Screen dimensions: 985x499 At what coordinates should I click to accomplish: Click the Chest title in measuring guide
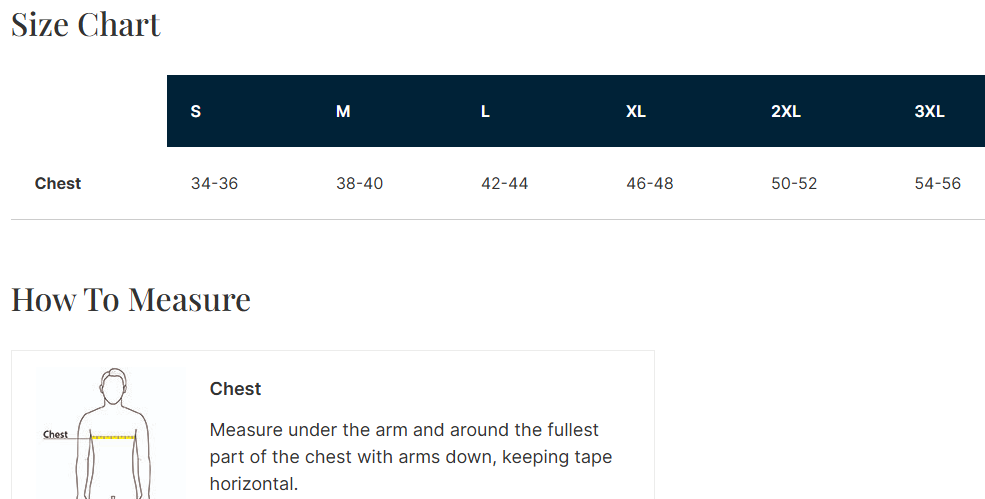point(235,389)
